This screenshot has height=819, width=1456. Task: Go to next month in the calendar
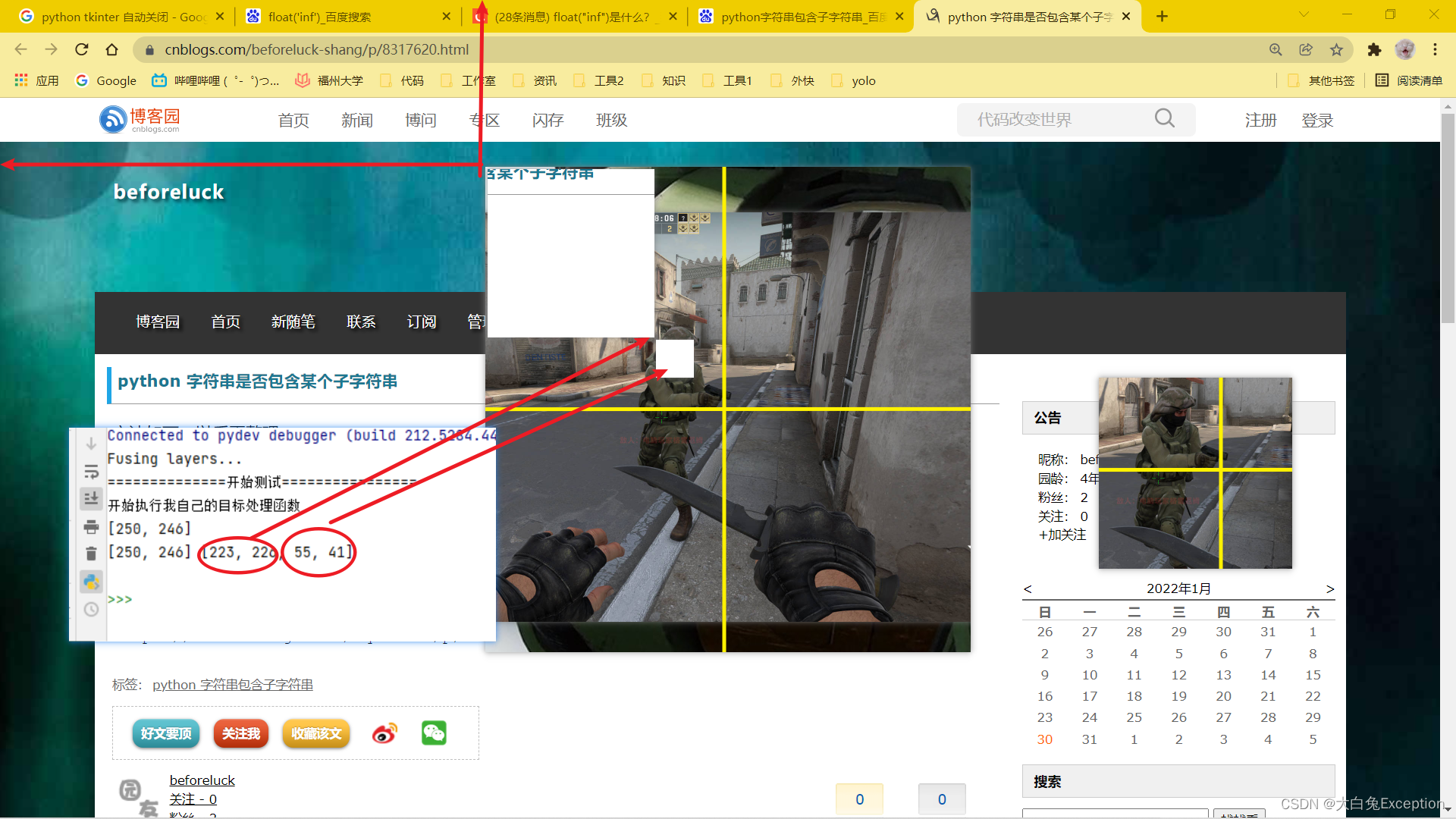pos(1330,589)
